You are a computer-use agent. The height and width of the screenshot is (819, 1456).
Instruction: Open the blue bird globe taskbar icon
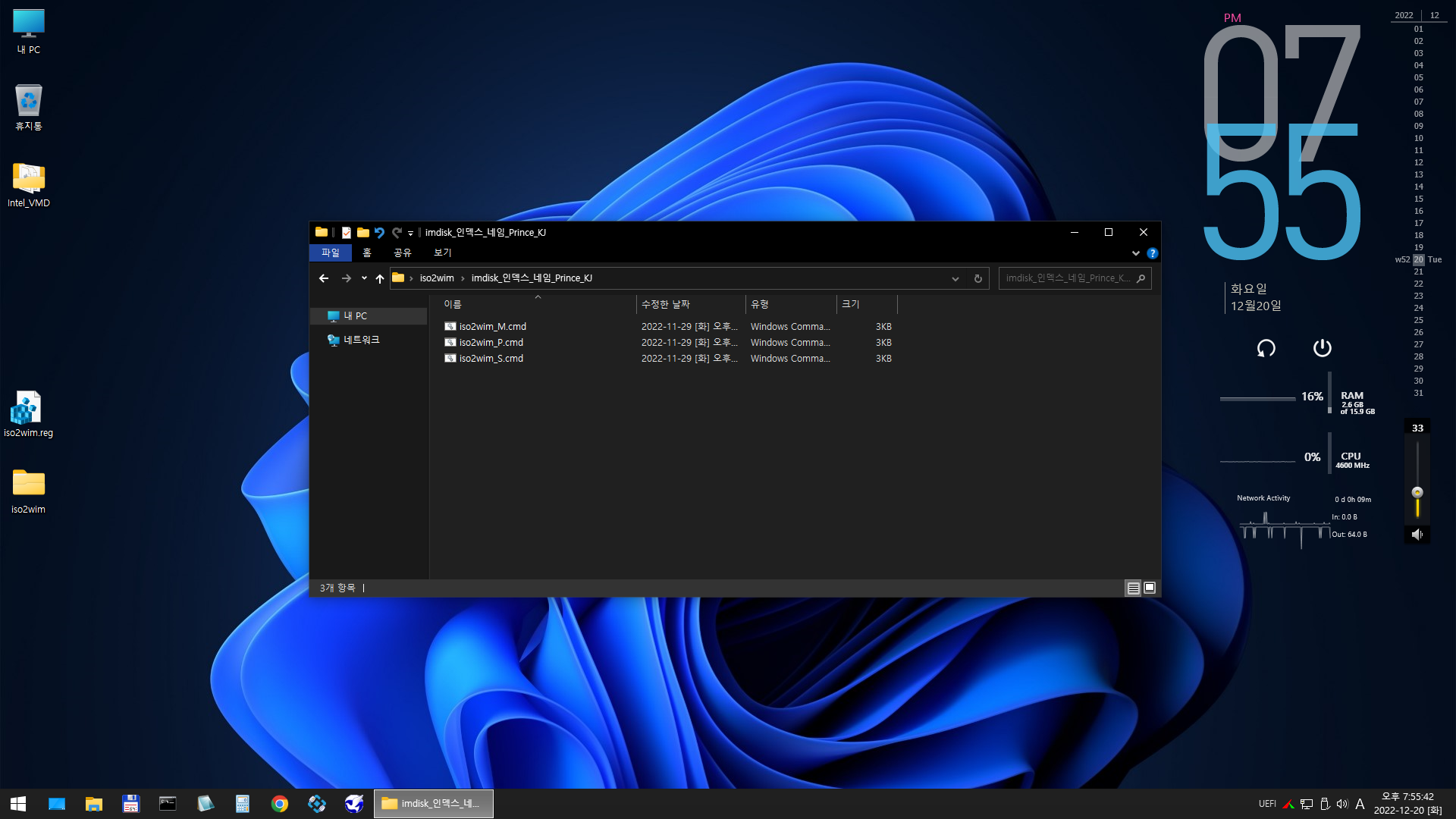tap(354, 804)
